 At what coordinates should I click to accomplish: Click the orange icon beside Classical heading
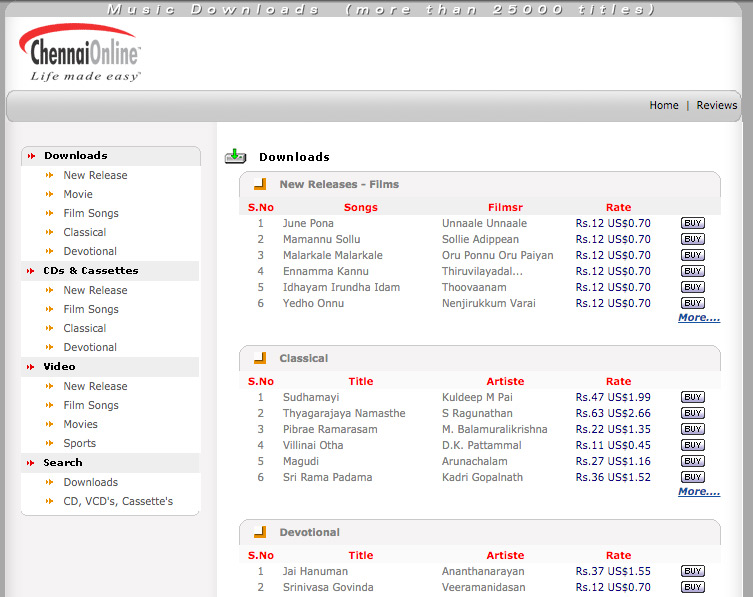260,358
